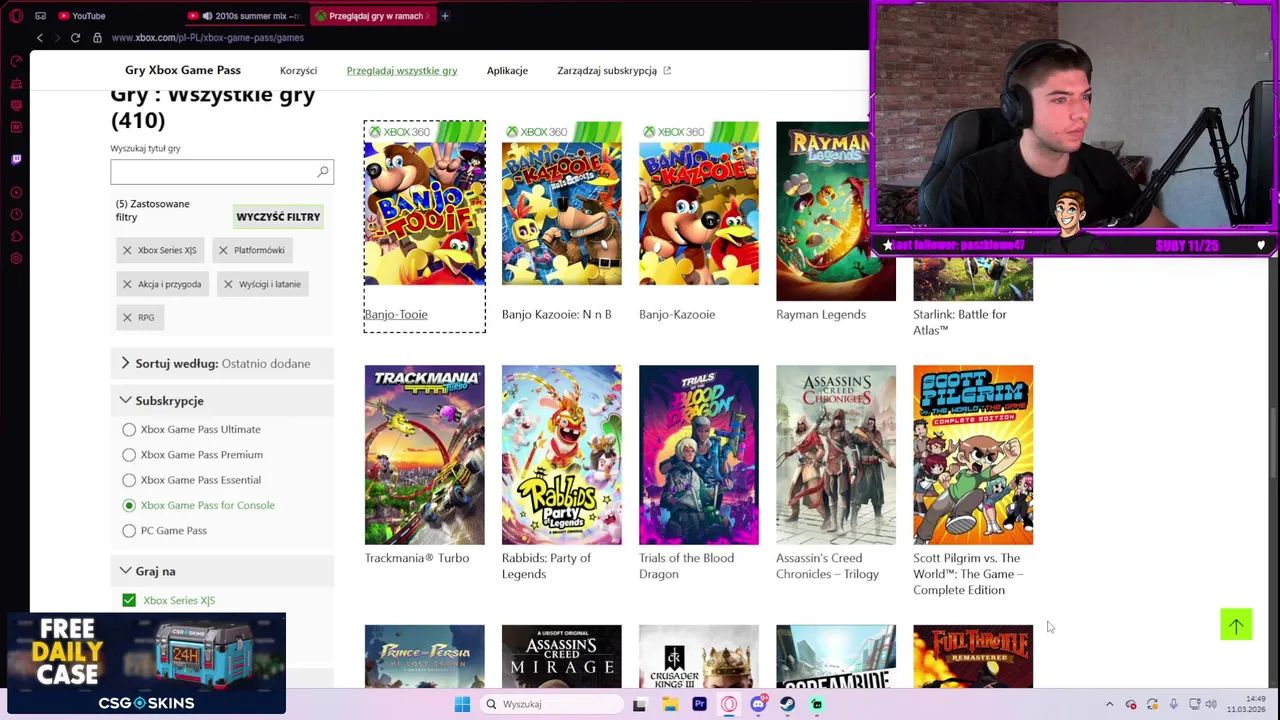Open Zarządzaj subskrypcją external link
Image resolution: width=1280 pixels, height=720 pixels.
(x=614, y=71)
